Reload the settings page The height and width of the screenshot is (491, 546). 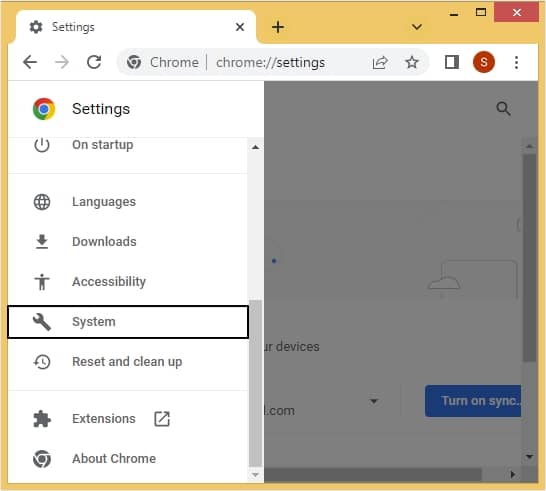pyautogui.click(x=94, y=63)
